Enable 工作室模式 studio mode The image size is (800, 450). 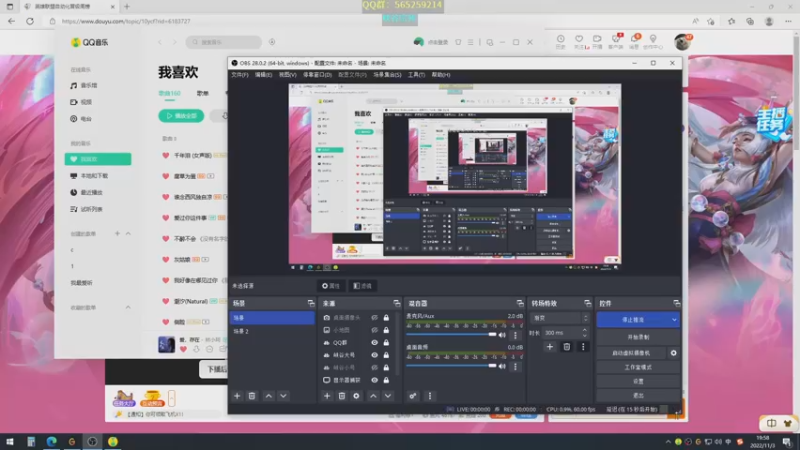point(638,367)
